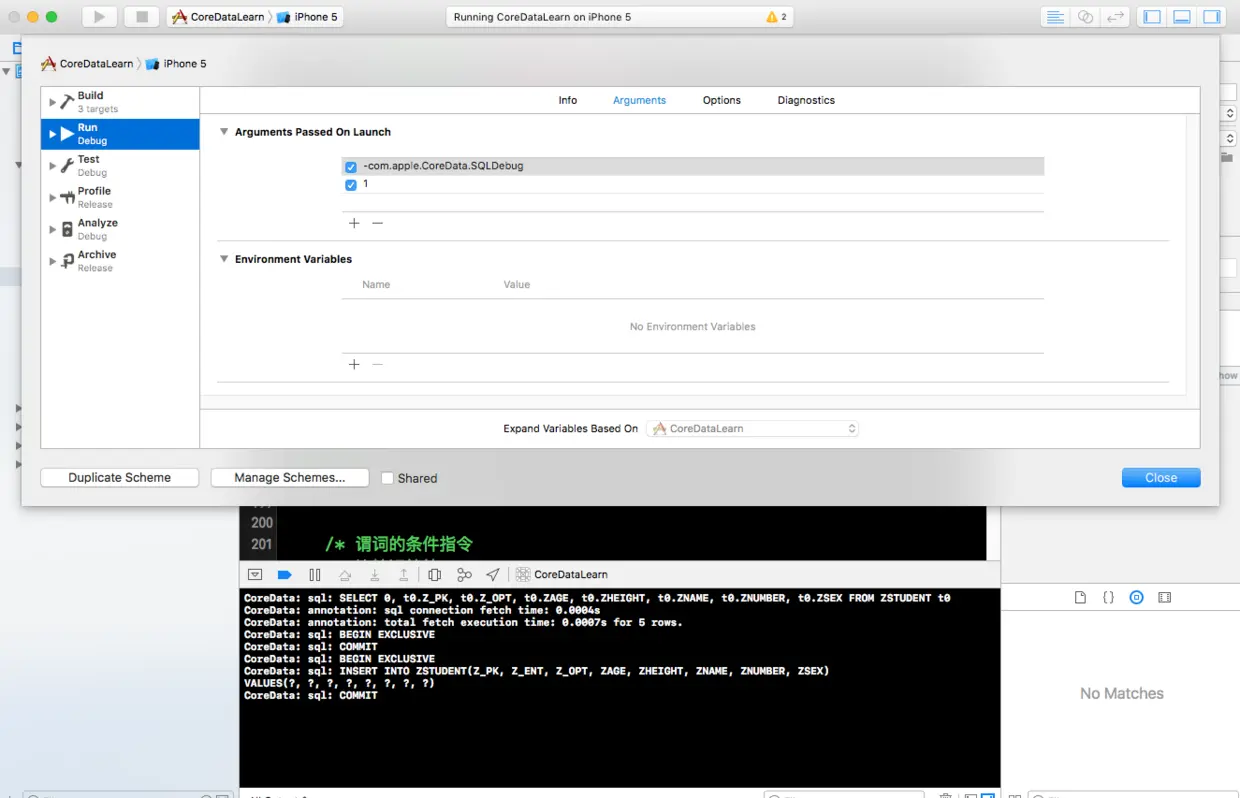This screenshot has width=1240, height=798.
Task: Close the scheme editor sheet
Action: point(1161,478)
